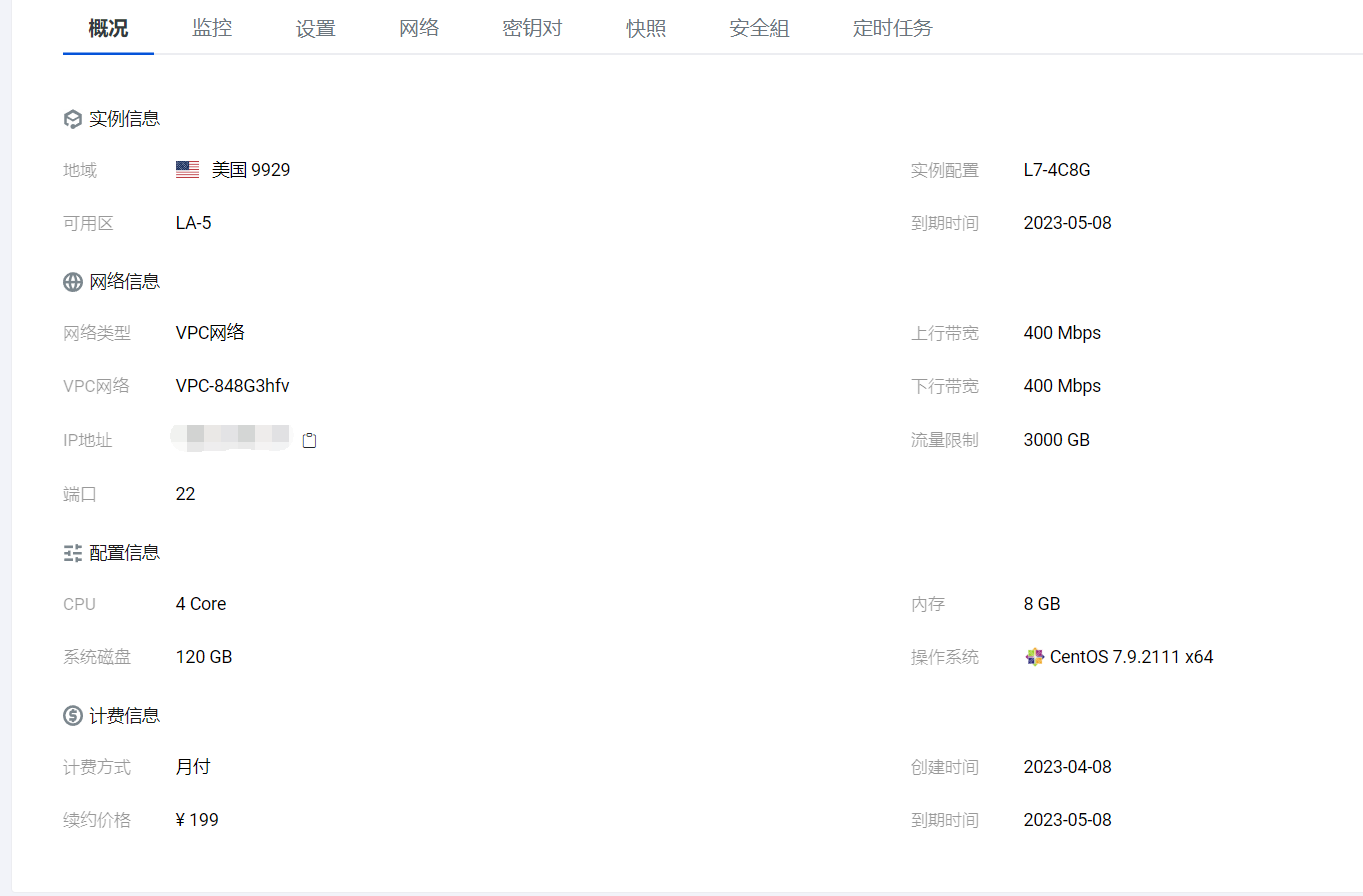
Task: Click availability zone value LA-5
Action: 194,223
